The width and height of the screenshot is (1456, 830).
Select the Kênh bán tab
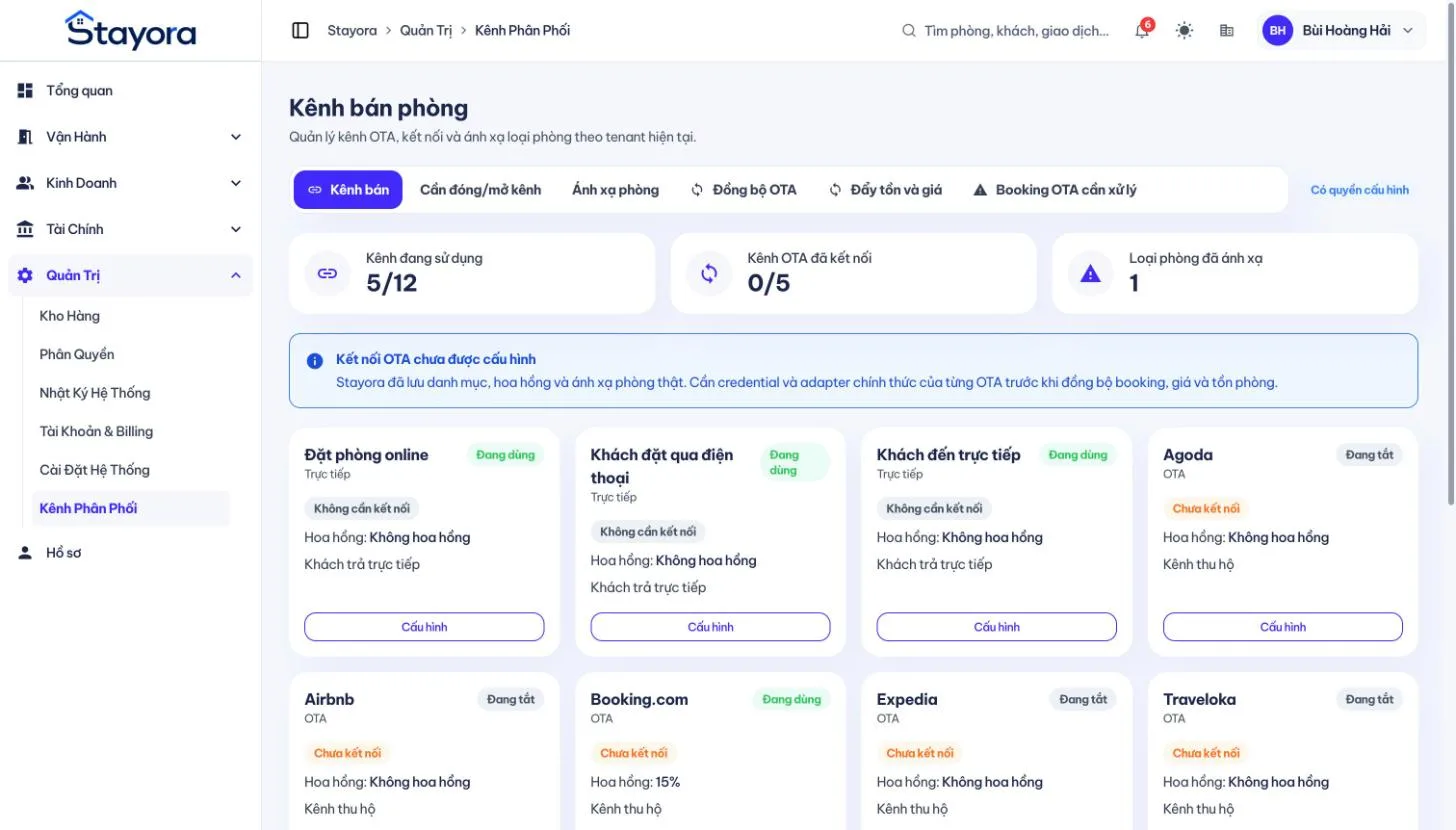(348, 189)
